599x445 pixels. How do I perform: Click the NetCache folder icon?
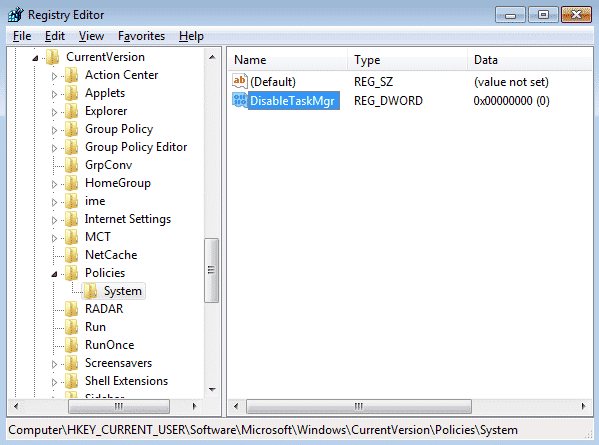pyautogui.click(x=71, y=255)
